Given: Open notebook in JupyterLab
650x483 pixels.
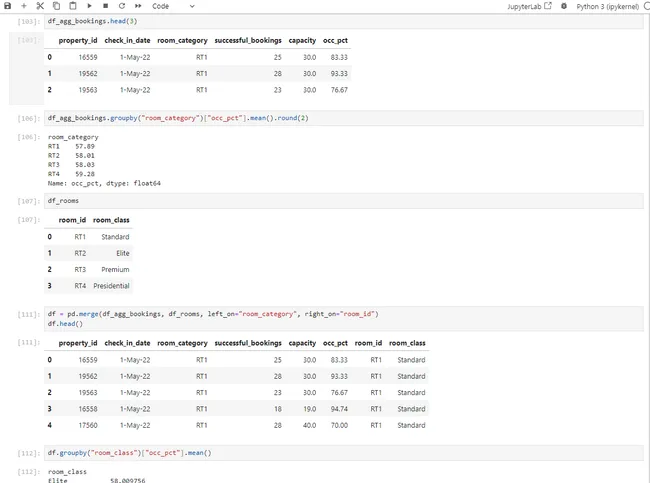Looking at the screenshot, I should (x=529, y=6).
